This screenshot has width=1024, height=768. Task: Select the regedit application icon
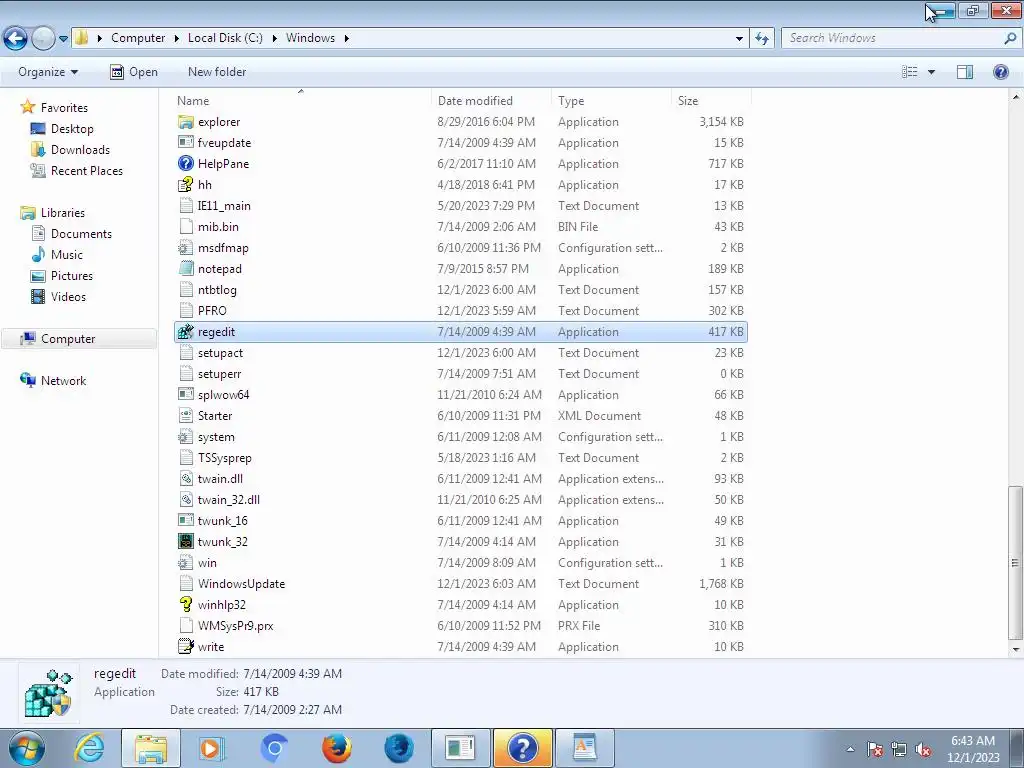(185, 332)
